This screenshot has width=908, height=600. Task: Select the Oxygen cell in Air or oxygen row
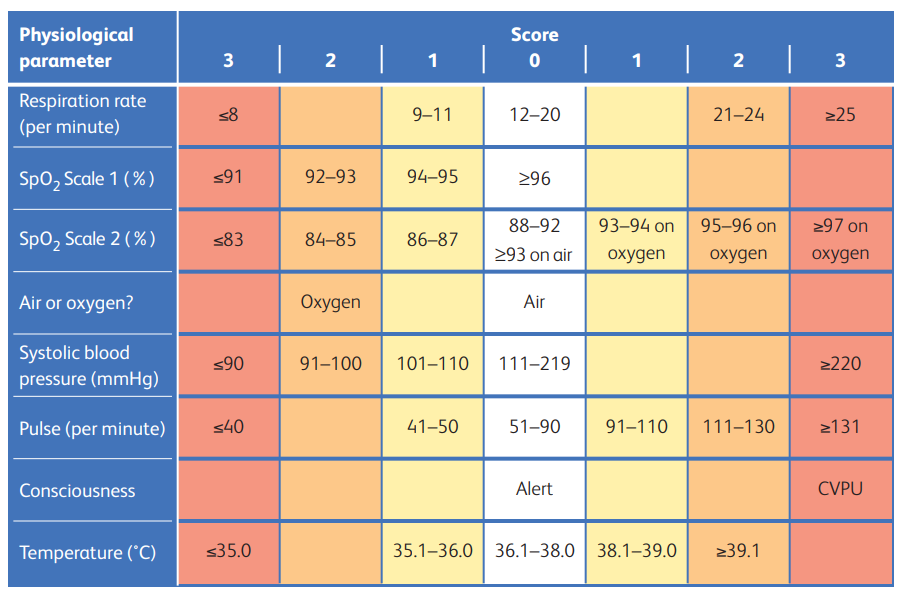tap(331, 302)
